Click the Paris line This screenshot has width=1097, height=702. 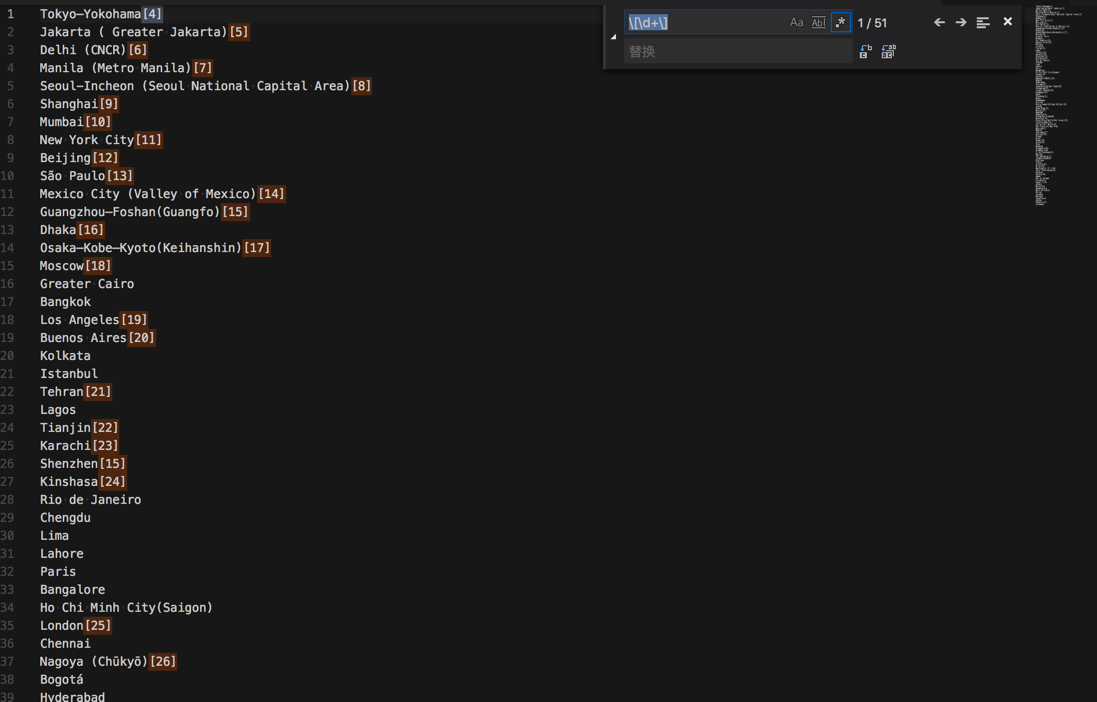pos(58,571)
